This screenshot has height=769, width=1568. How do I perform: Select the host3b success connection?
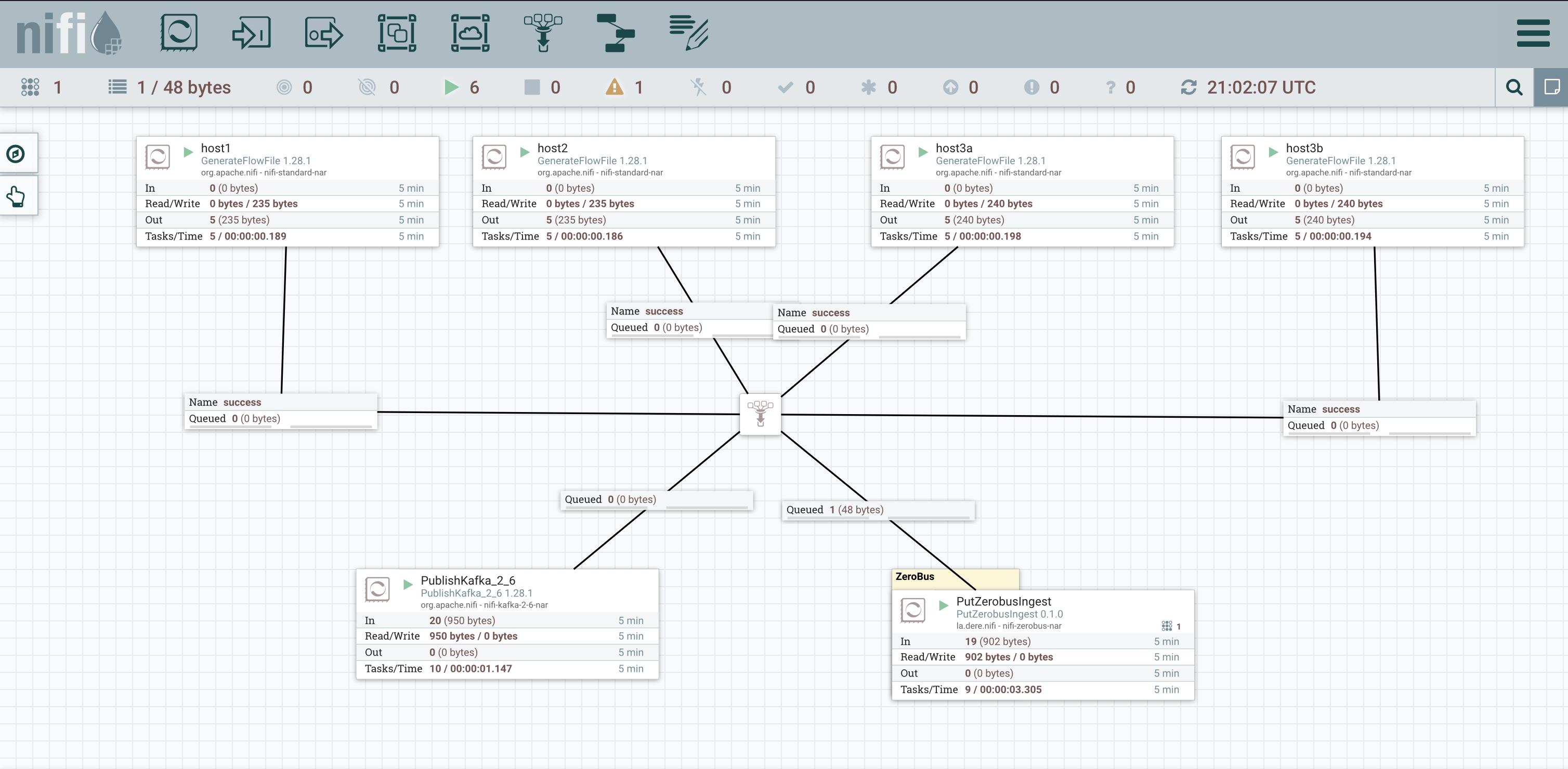(x=1379, y=417)
